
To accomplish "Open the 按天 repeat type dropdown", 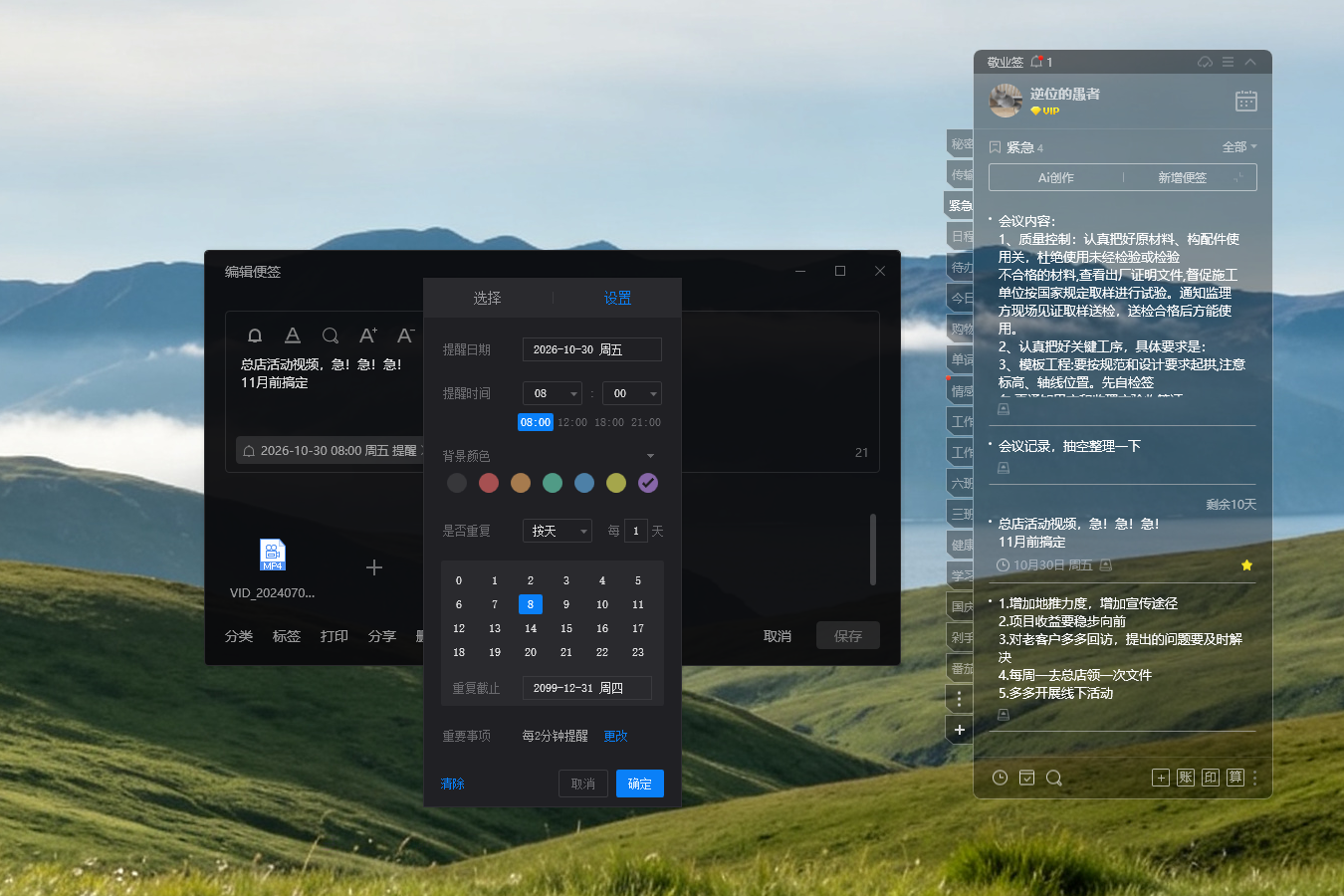I will [x=558, y=531].
